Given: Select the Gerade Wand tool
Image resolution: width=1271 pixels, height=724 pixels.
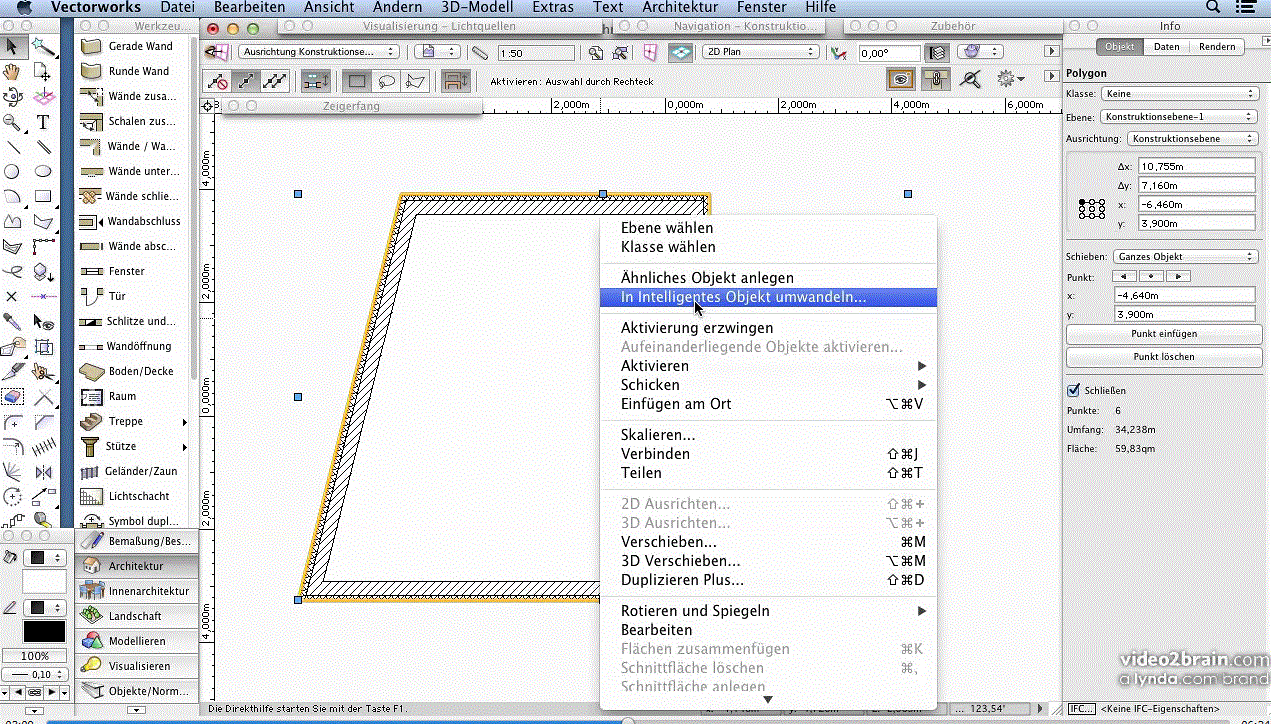Looking at the screenshot, I should point(130,46).
